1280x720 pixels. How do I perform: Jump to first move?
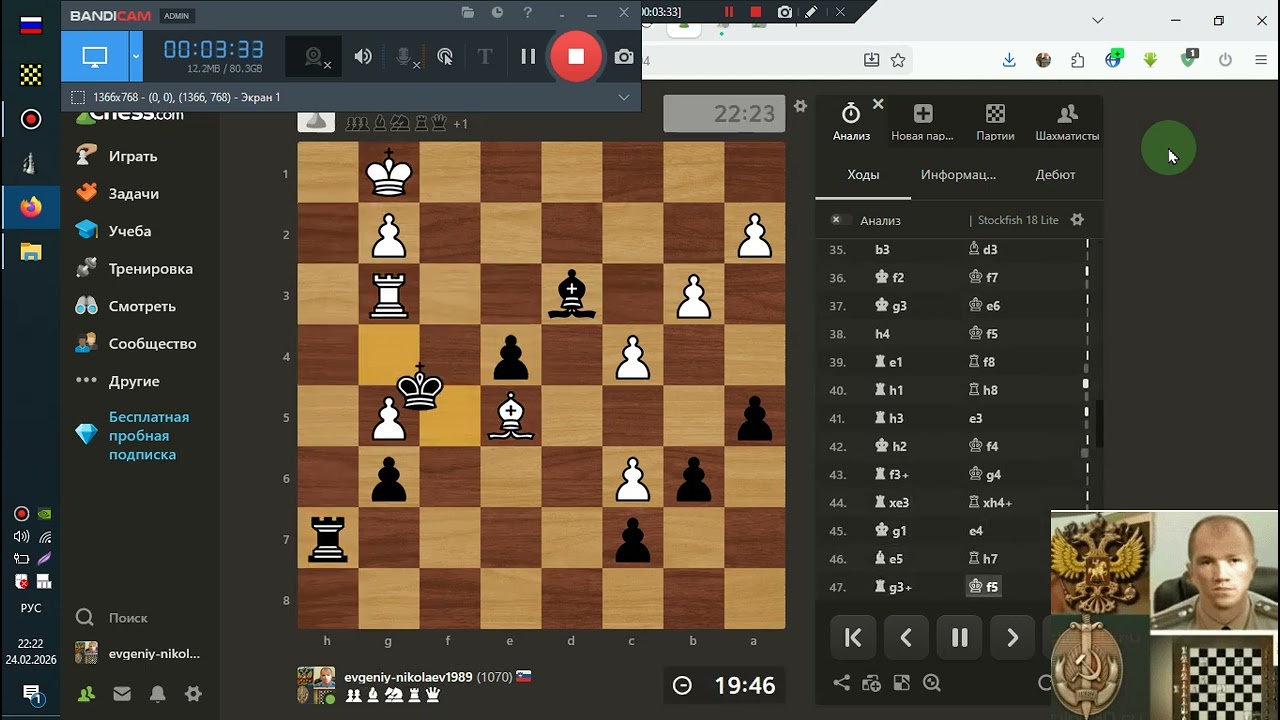tap(853, 638)
